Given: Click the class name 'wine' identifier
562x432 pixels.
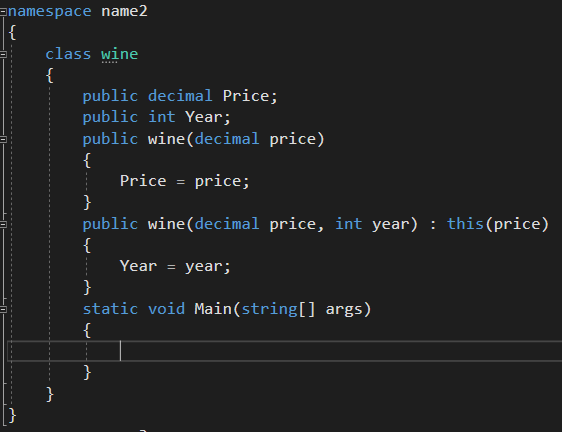Looking at the screenshot, I should (119, 54).
